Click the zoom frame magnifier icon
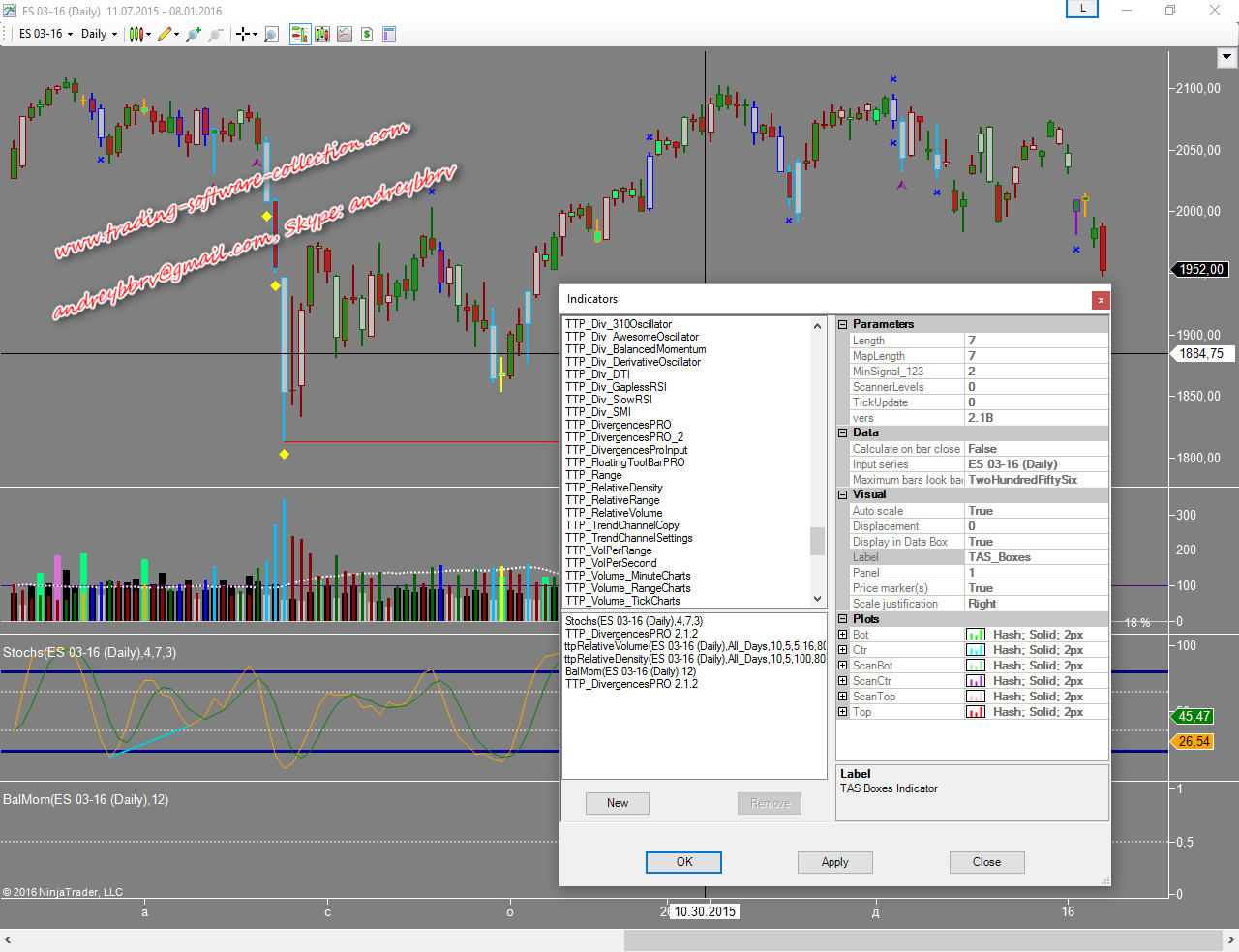1239x952 pixels. click(x=272, y=34)
